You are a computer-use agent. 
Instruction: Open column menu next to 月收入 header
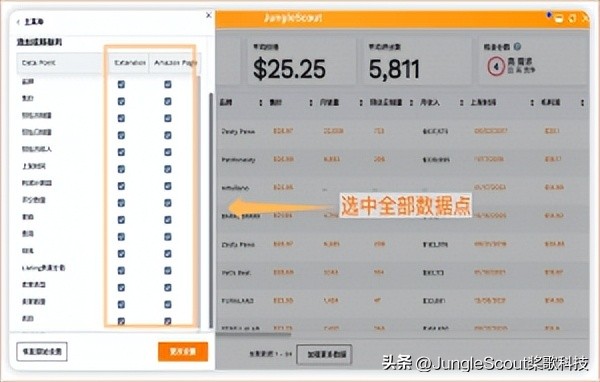[x=461, y=103]
